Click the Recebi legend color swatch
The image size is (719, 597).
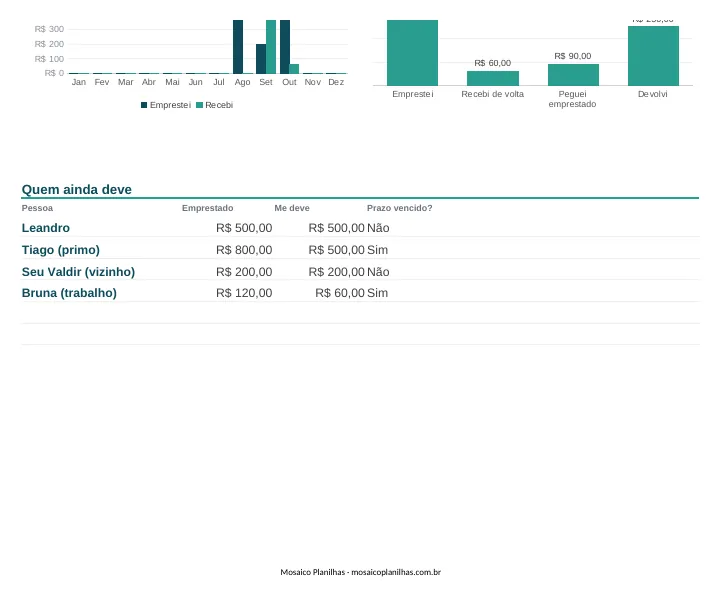[x=199, y=105]
